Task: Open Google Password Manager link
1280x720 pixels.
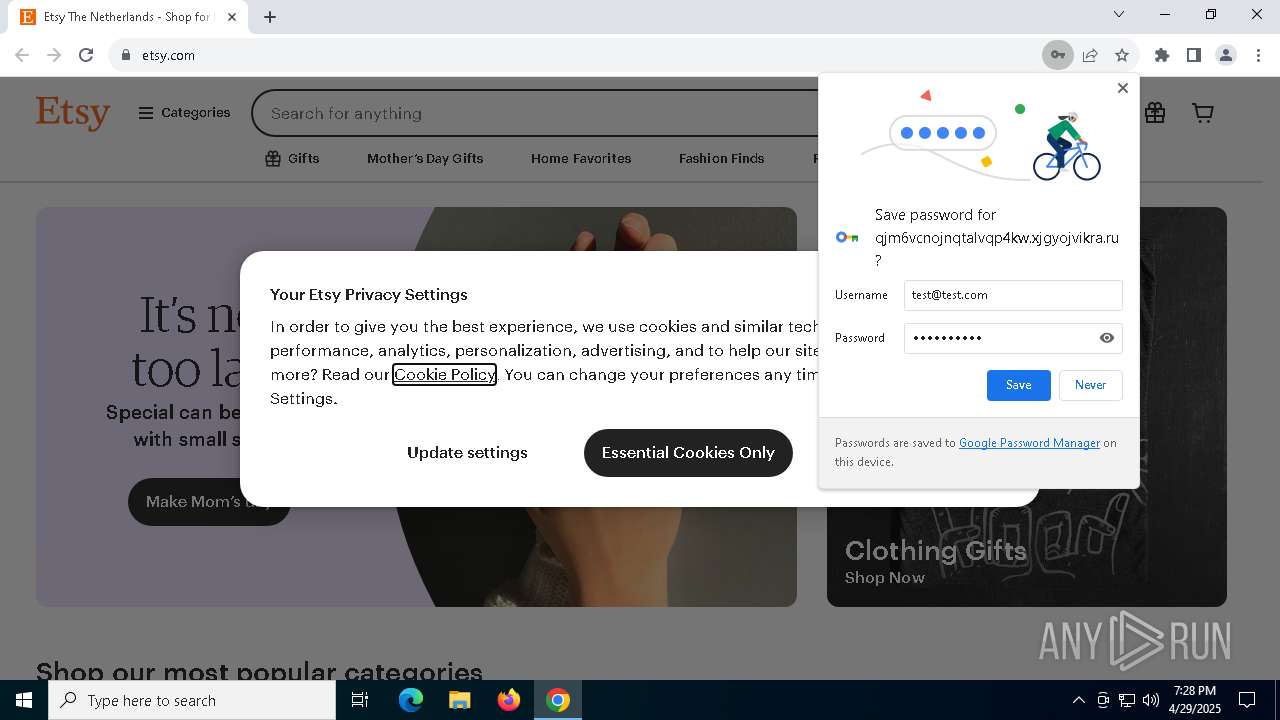Action: click(x=1029, y=443)
